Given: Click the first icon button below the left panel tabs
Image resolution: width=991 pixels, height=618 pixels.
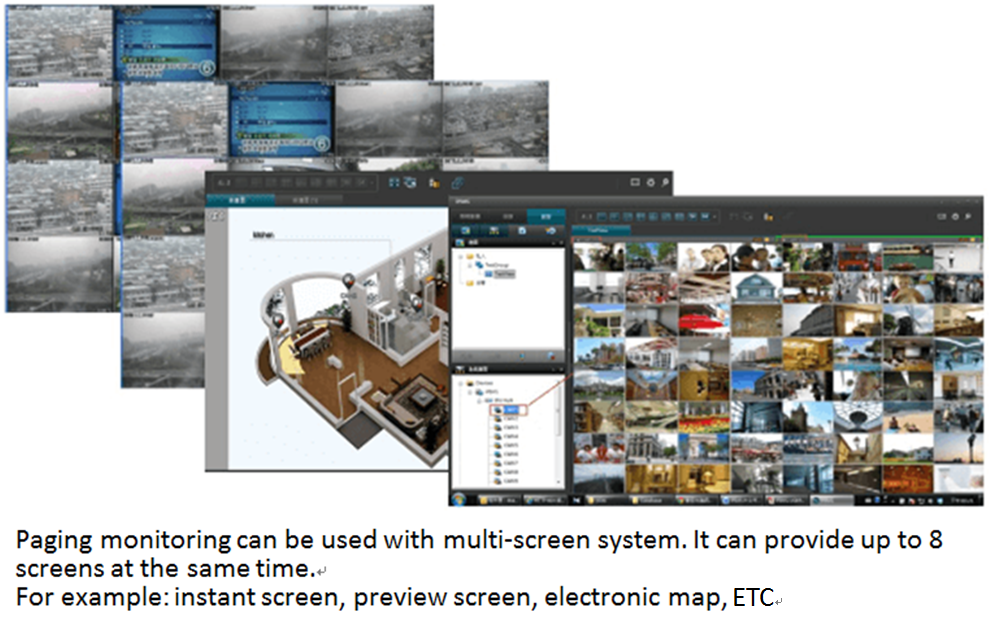Looking at the screenshot, I should point(466,231).
